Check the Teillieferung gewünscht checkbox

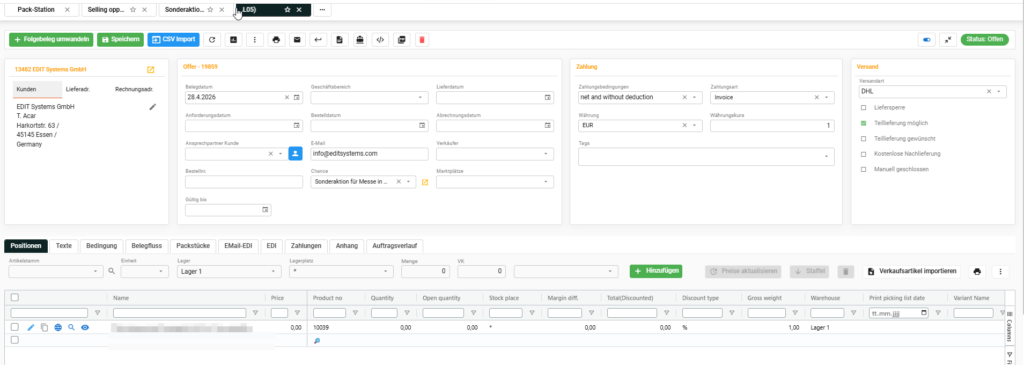coord(863,138)
